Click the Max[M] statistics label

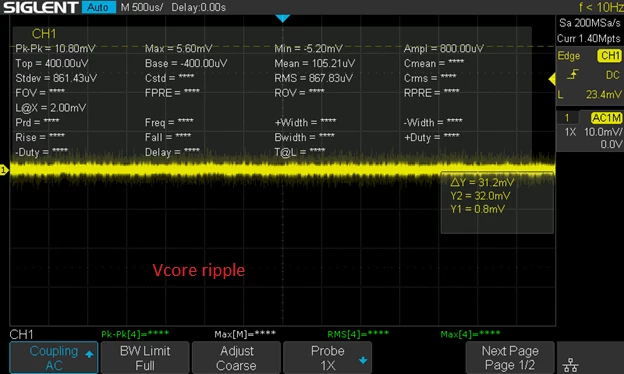pyautogui.click(x=245, y=334)
